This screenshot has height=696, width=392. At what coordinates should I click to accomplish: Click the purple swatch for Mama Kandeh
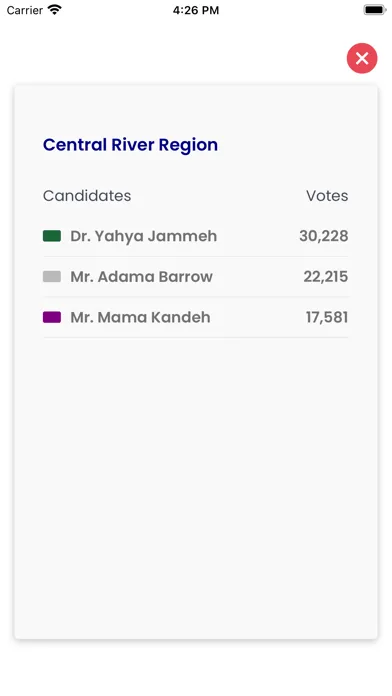point(52,317)
